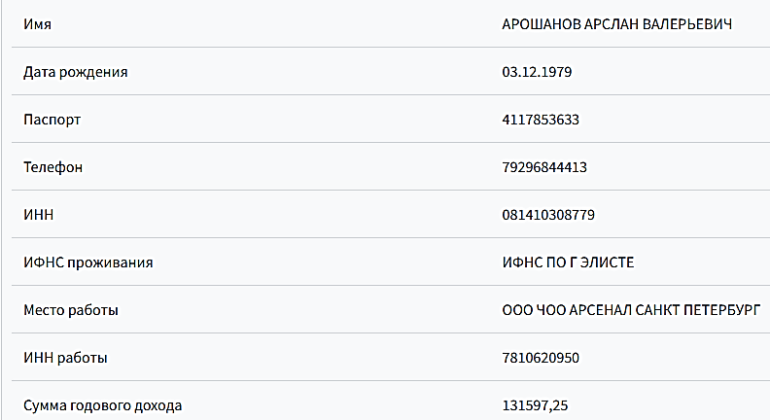Click the Место работы label
Screen dimensions: 770x420
coord(71,311)
